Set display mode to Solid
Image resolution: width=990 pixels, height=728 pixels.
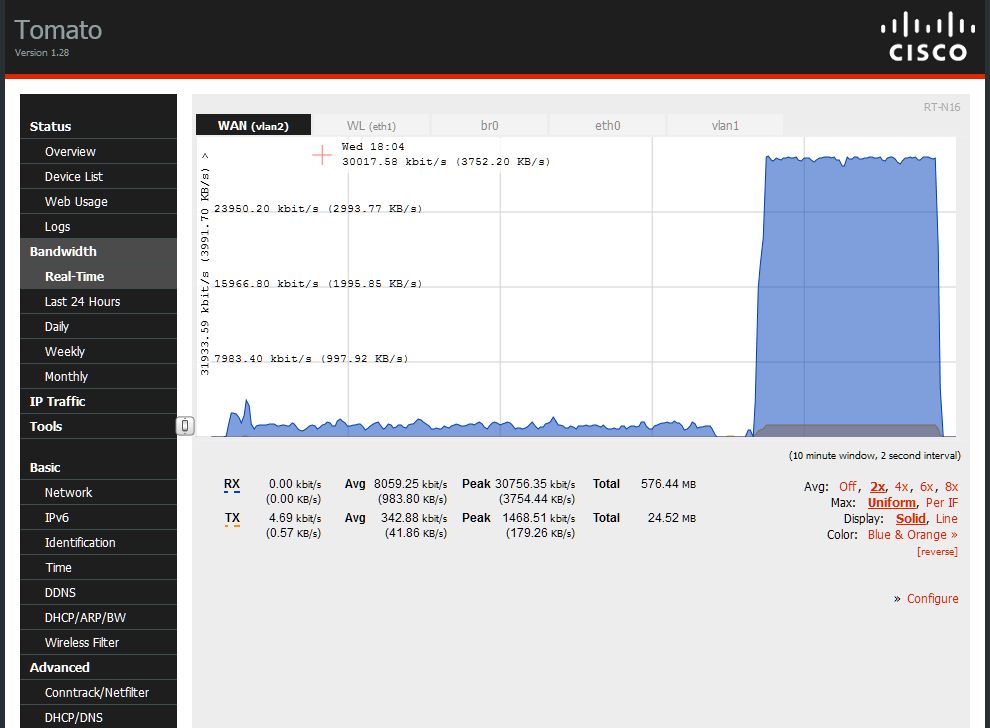[x=911, y=519]
